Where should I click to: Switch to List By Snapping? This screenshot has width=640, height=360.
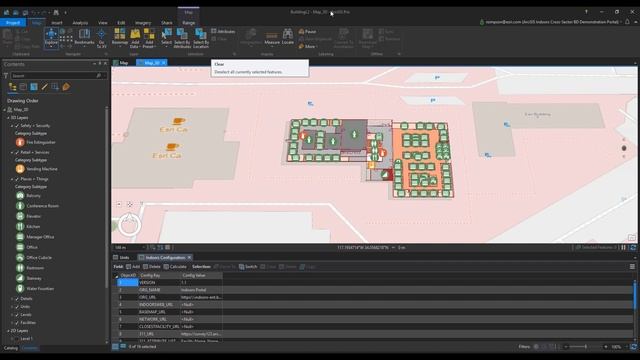[x=55, y=87]
